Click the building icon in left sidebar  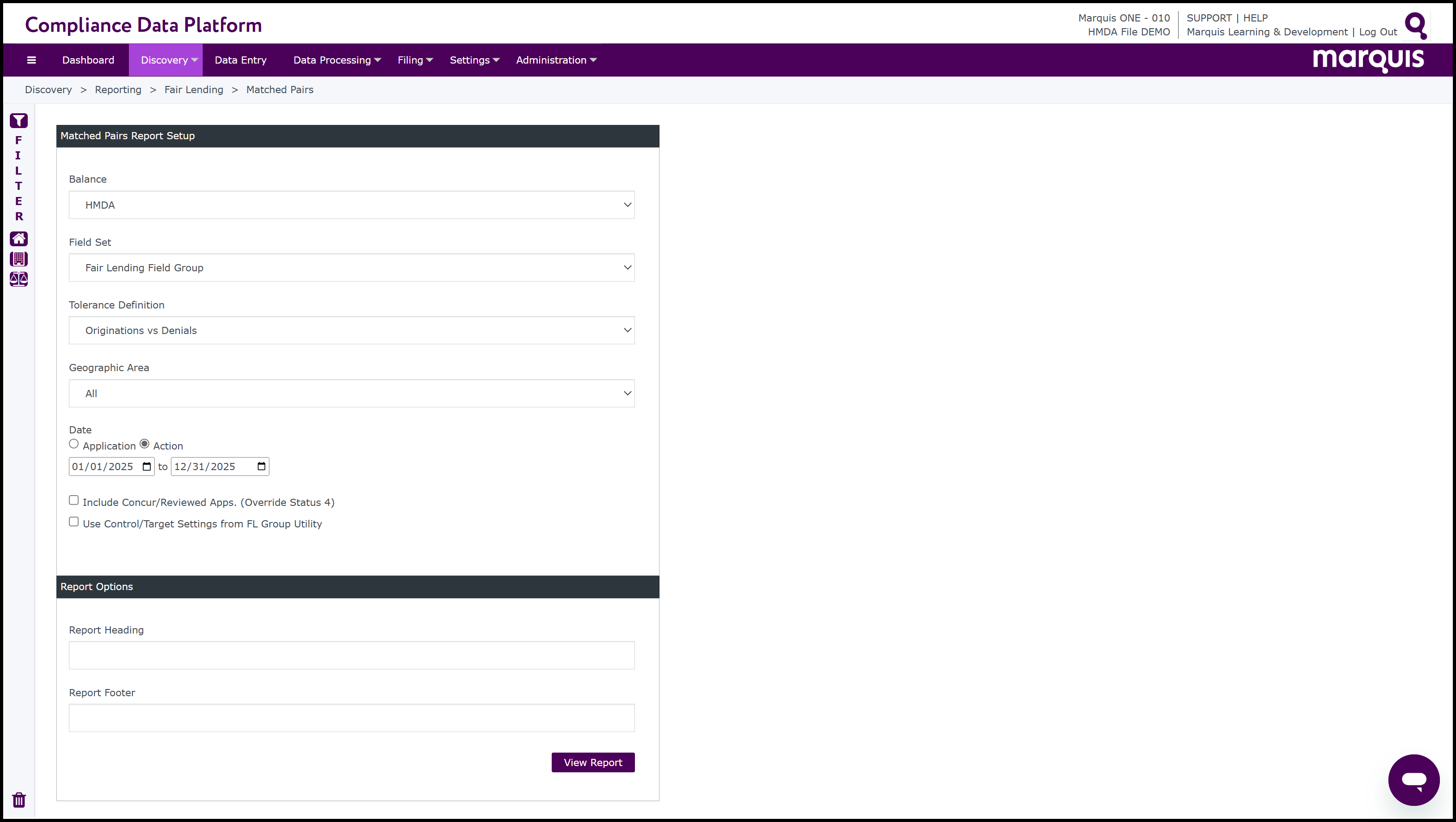(x=19, y=259)
